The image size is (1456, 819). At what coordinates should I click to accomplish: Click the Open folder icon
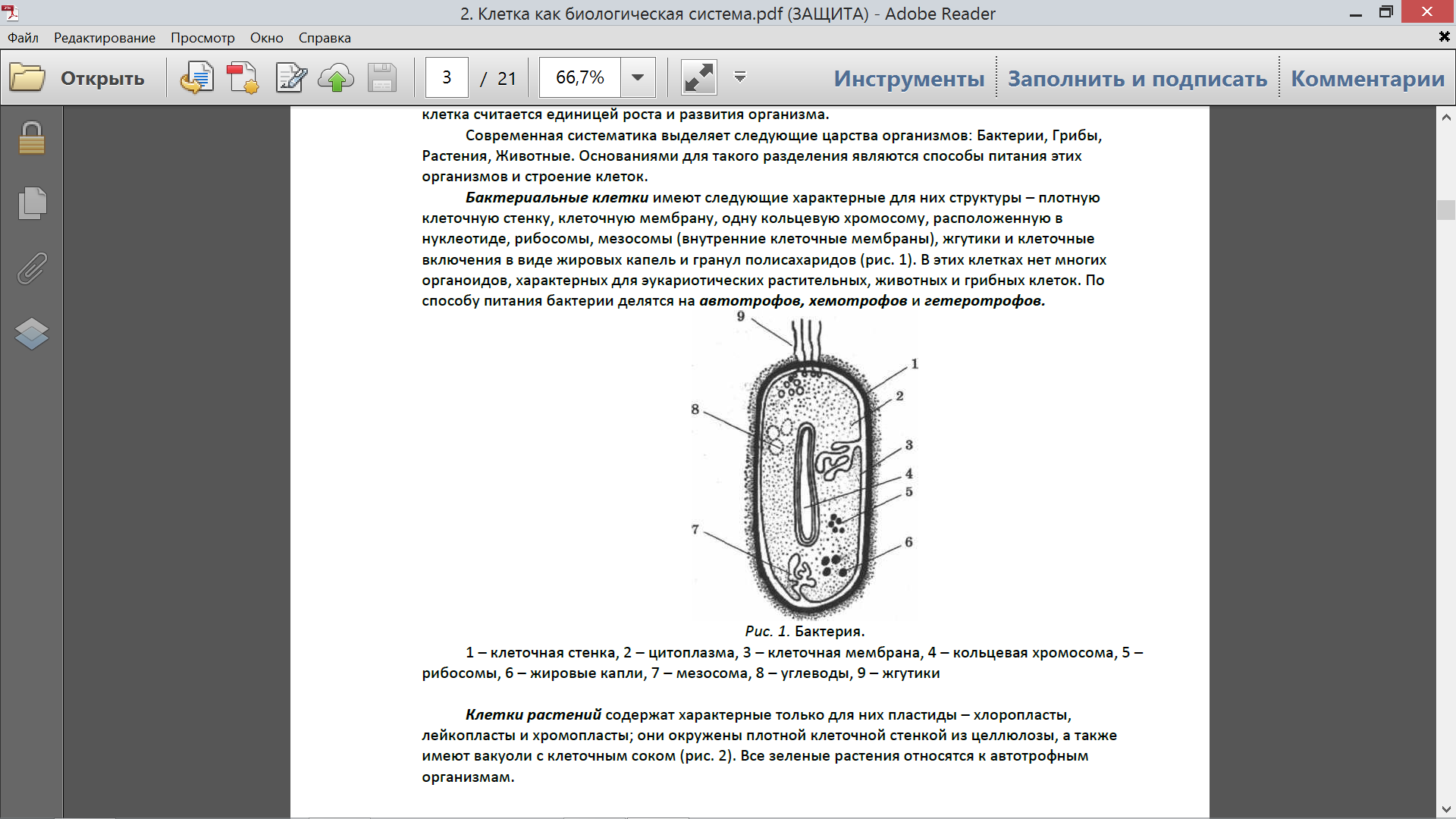[27, 77]
